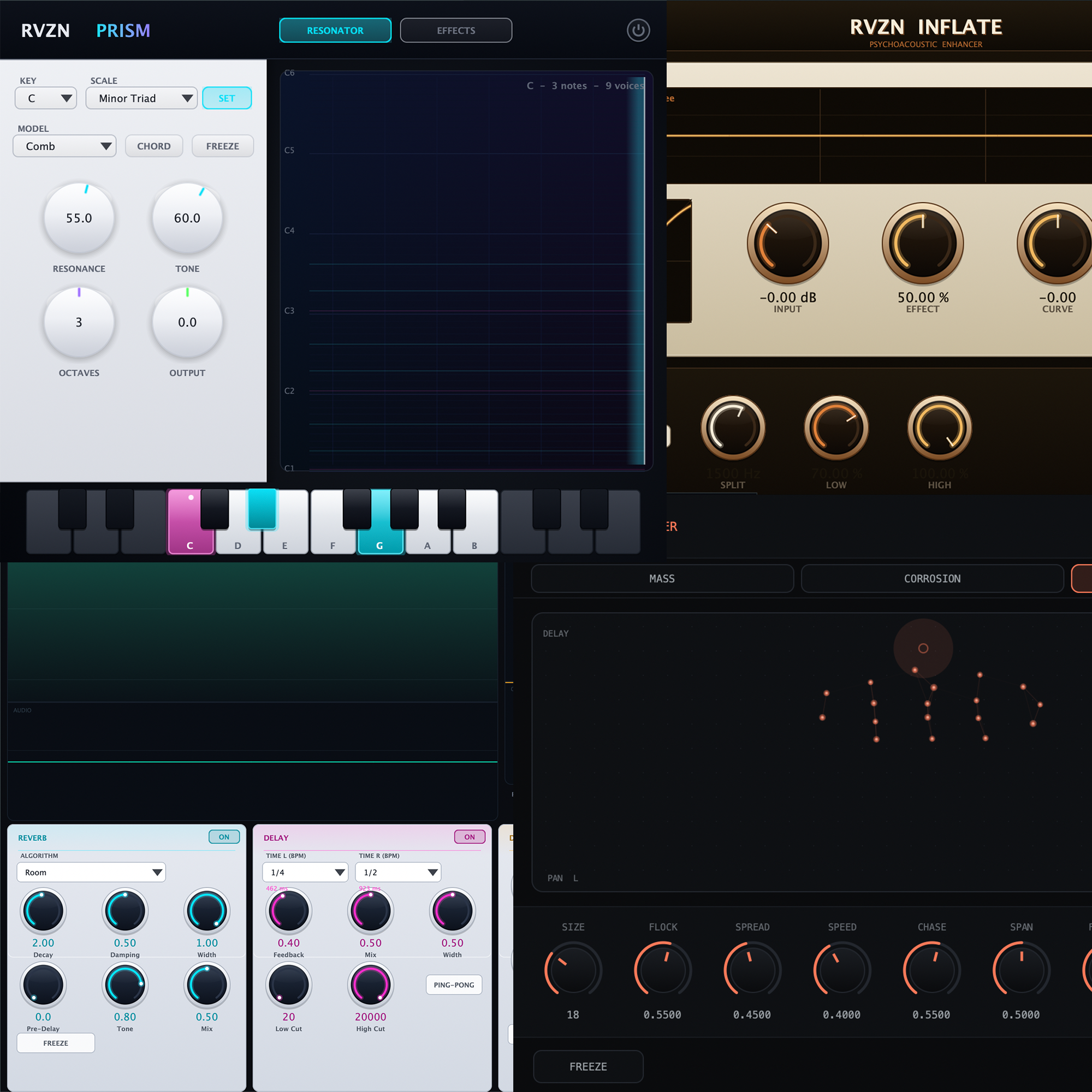The width and height of the screenshot is (1092, 1092).
Task: Click the LOW knob in RVZN Inflate
Action: [x=836, y=428]
